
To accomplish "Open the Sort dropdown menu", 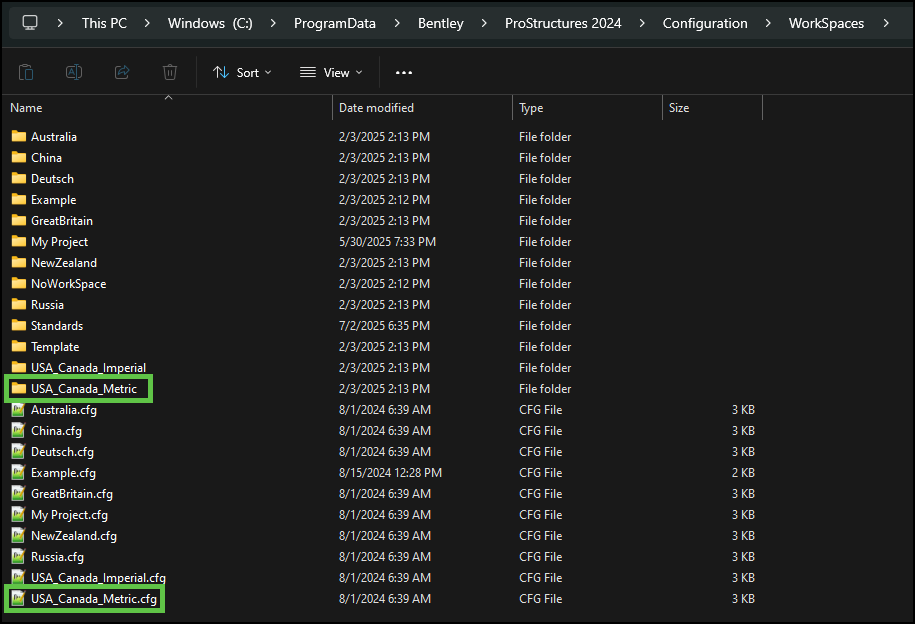I will point(242,72).
